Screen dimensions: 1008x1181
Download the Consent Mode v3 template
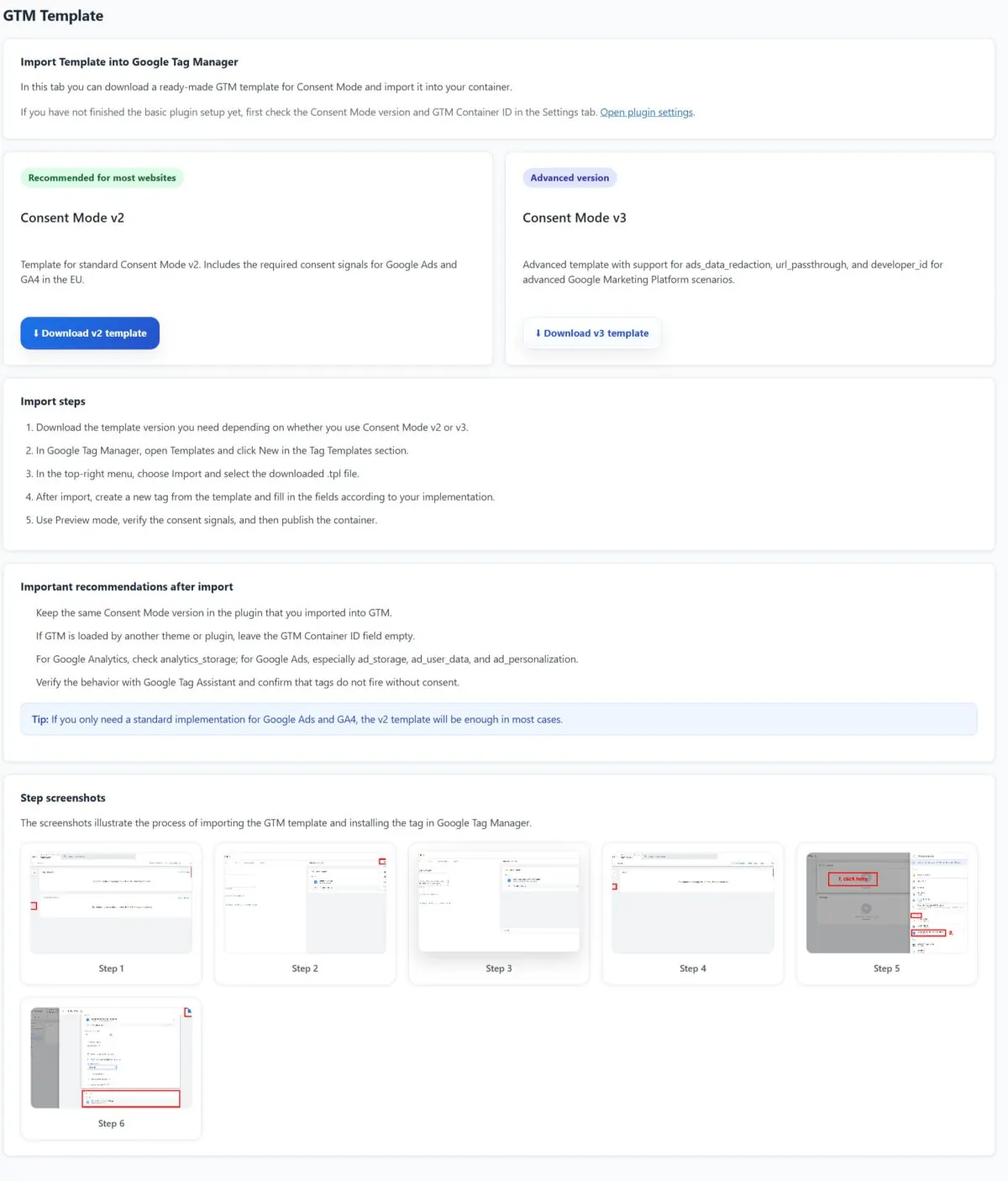(x=592, y=333)
